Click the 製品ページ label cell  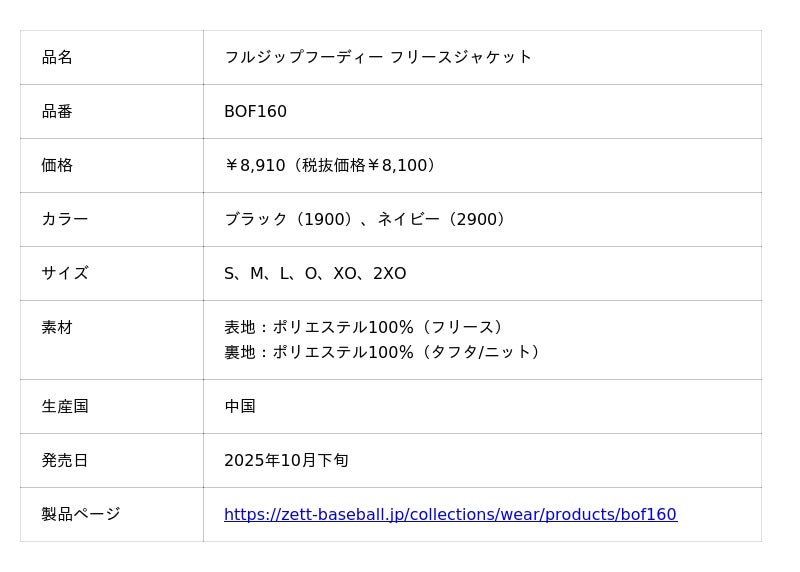pyautogui.click(x=80, y=514)
